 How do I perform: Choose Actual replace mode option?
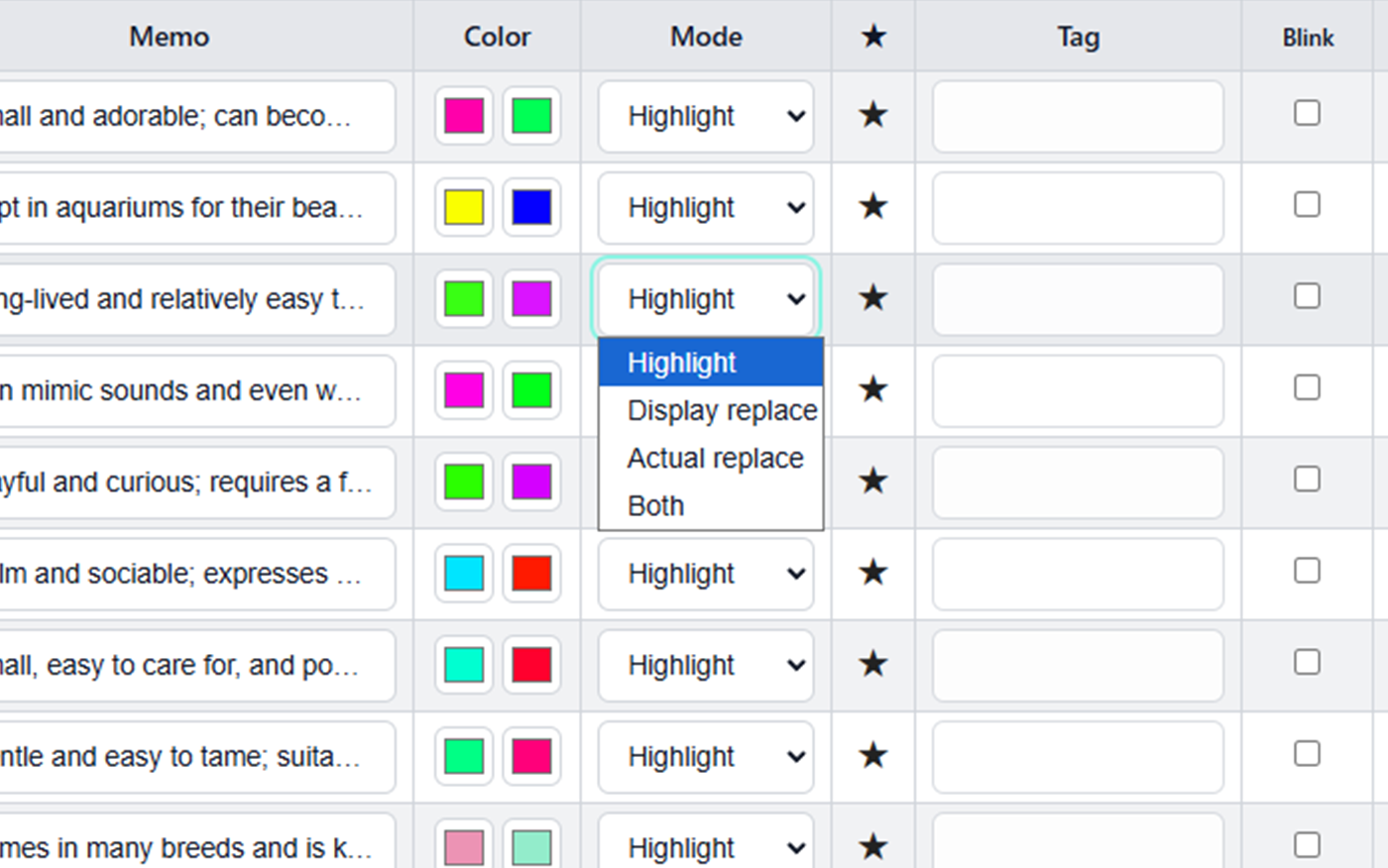pyautogui.click(x=715, y=458)
